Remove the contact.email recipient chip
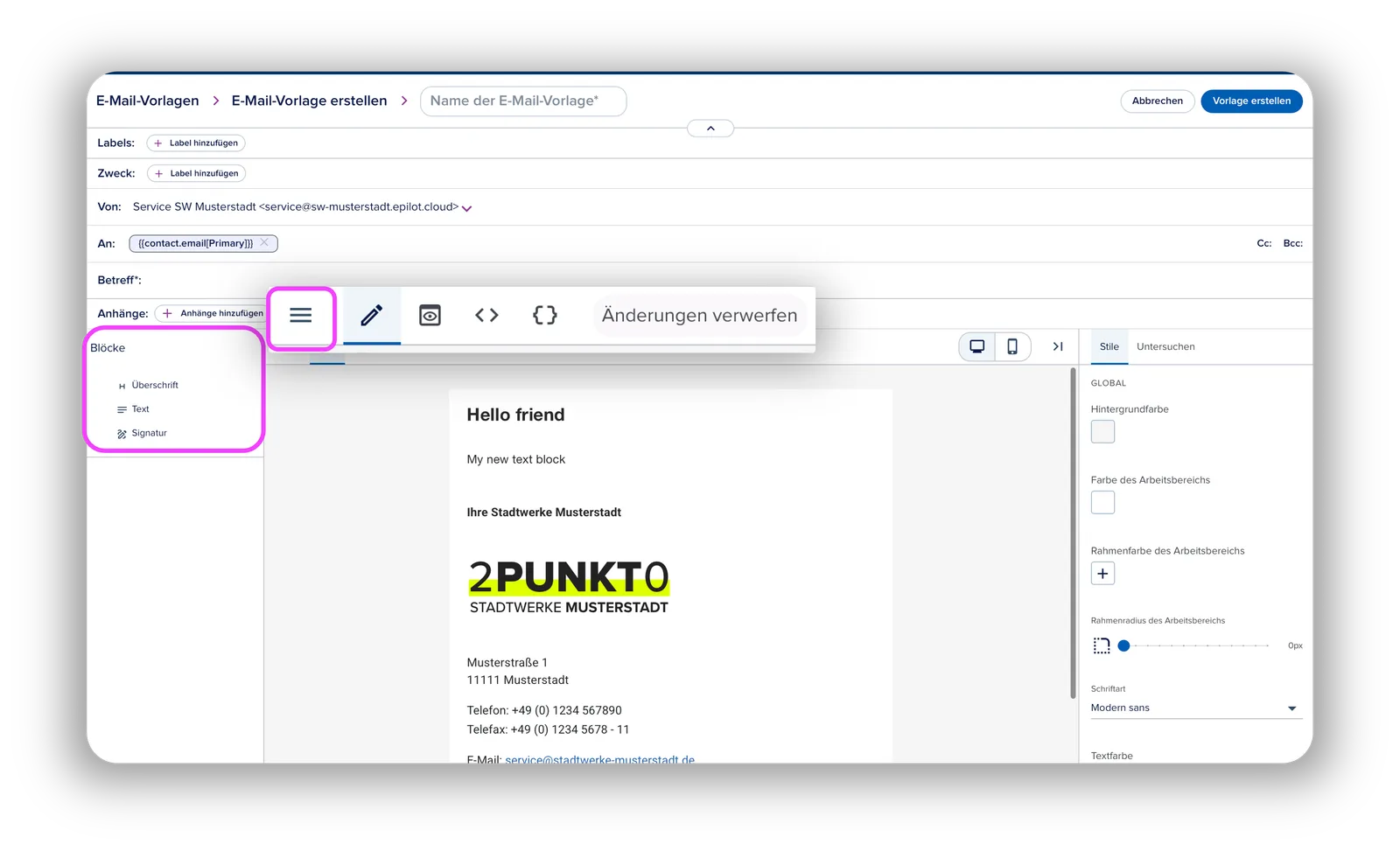 pos(264,243)
